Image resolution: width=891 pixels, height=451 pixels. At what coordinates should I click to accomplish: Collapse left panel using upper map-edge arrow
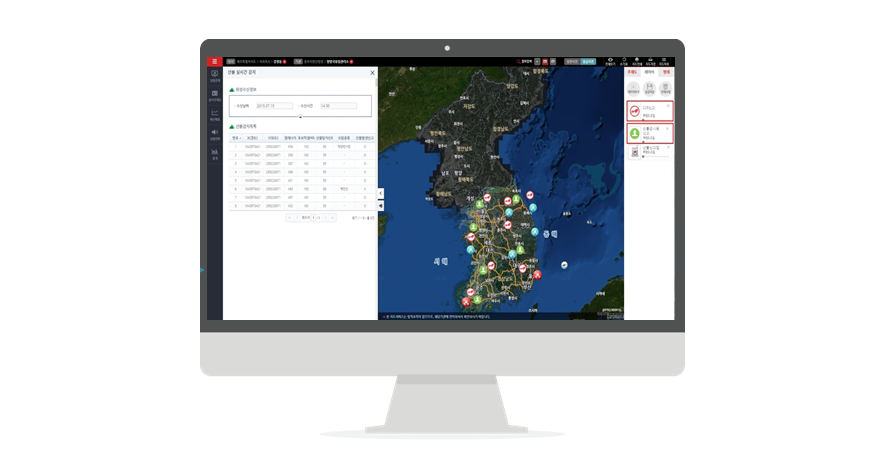[381, 194]
